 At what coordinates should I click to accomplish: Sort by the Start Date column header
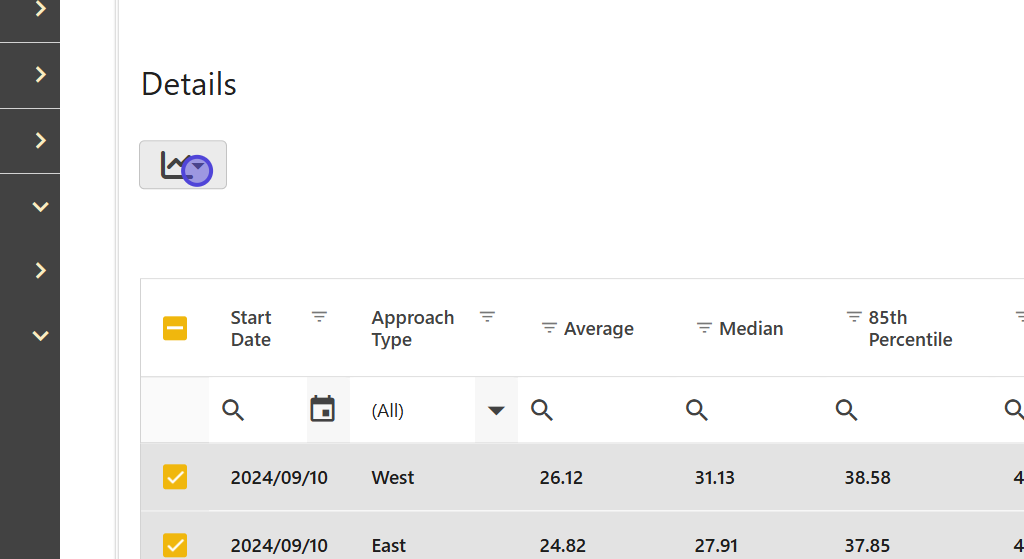[251, 328]
